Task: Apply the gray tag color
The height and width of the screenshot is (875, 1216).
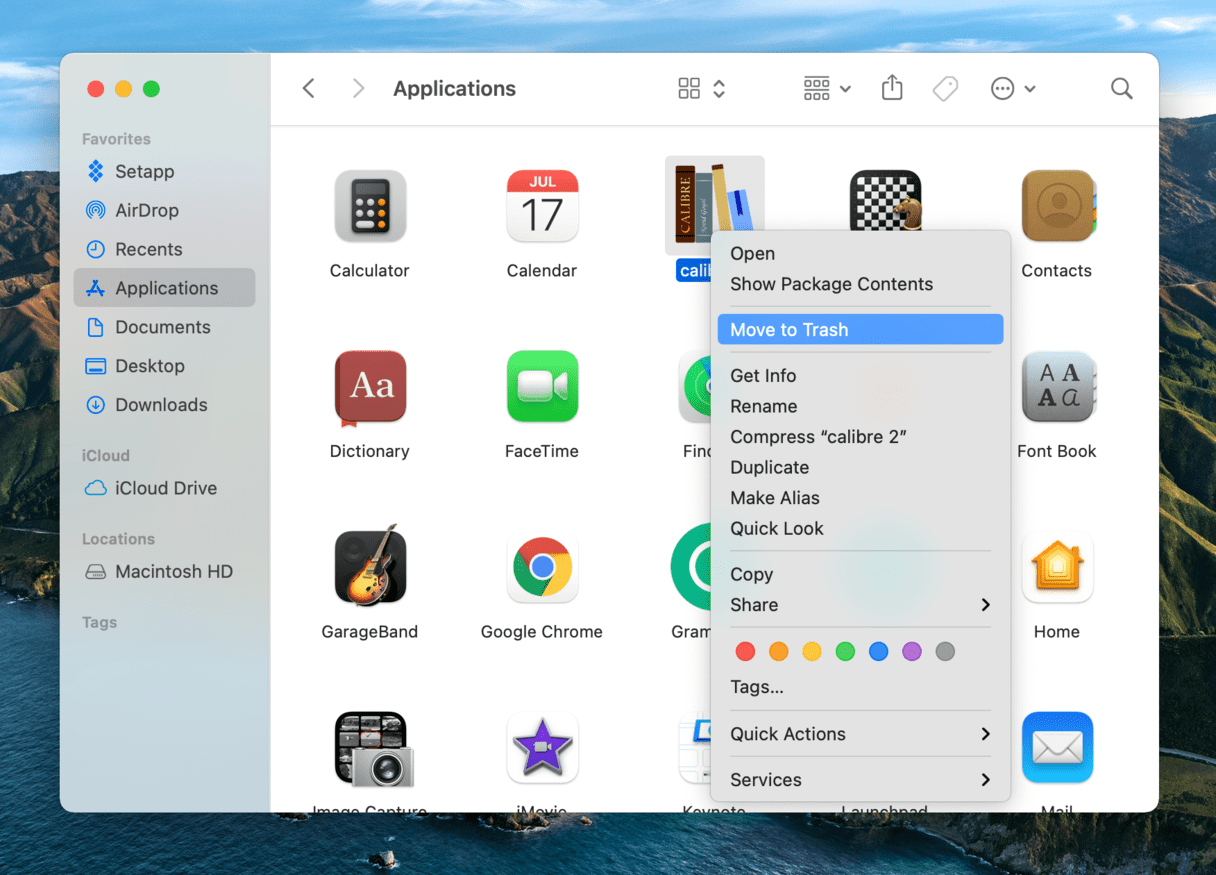Action: (945, 652)
